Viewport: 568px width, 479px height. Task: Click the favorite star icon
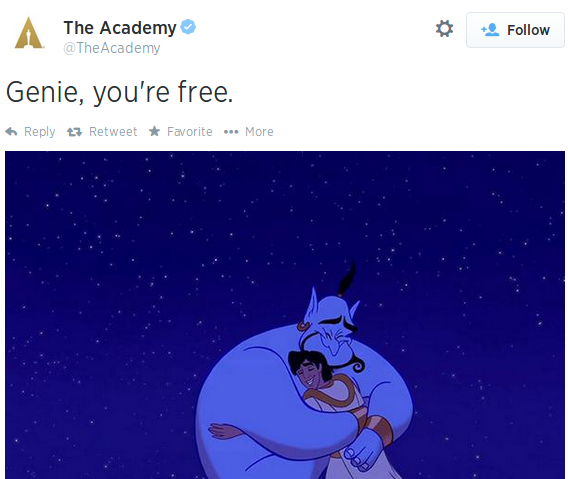click(155, 131)
